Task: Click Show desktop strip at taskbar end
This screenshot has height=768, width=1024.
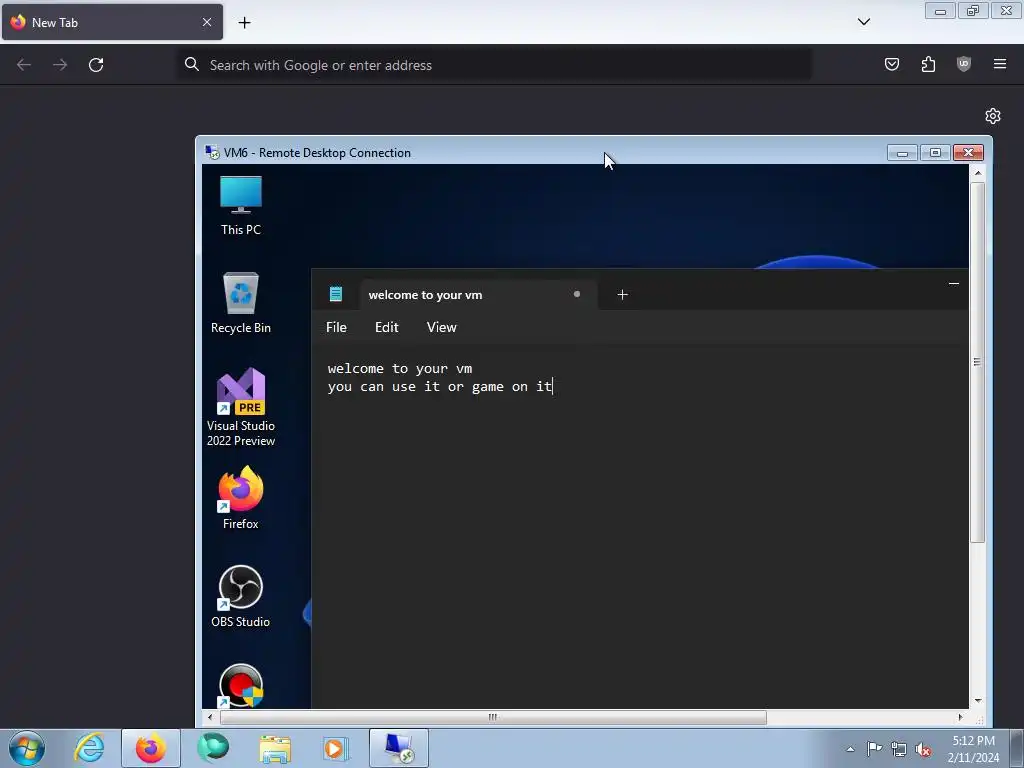Action: (1017, 748)
